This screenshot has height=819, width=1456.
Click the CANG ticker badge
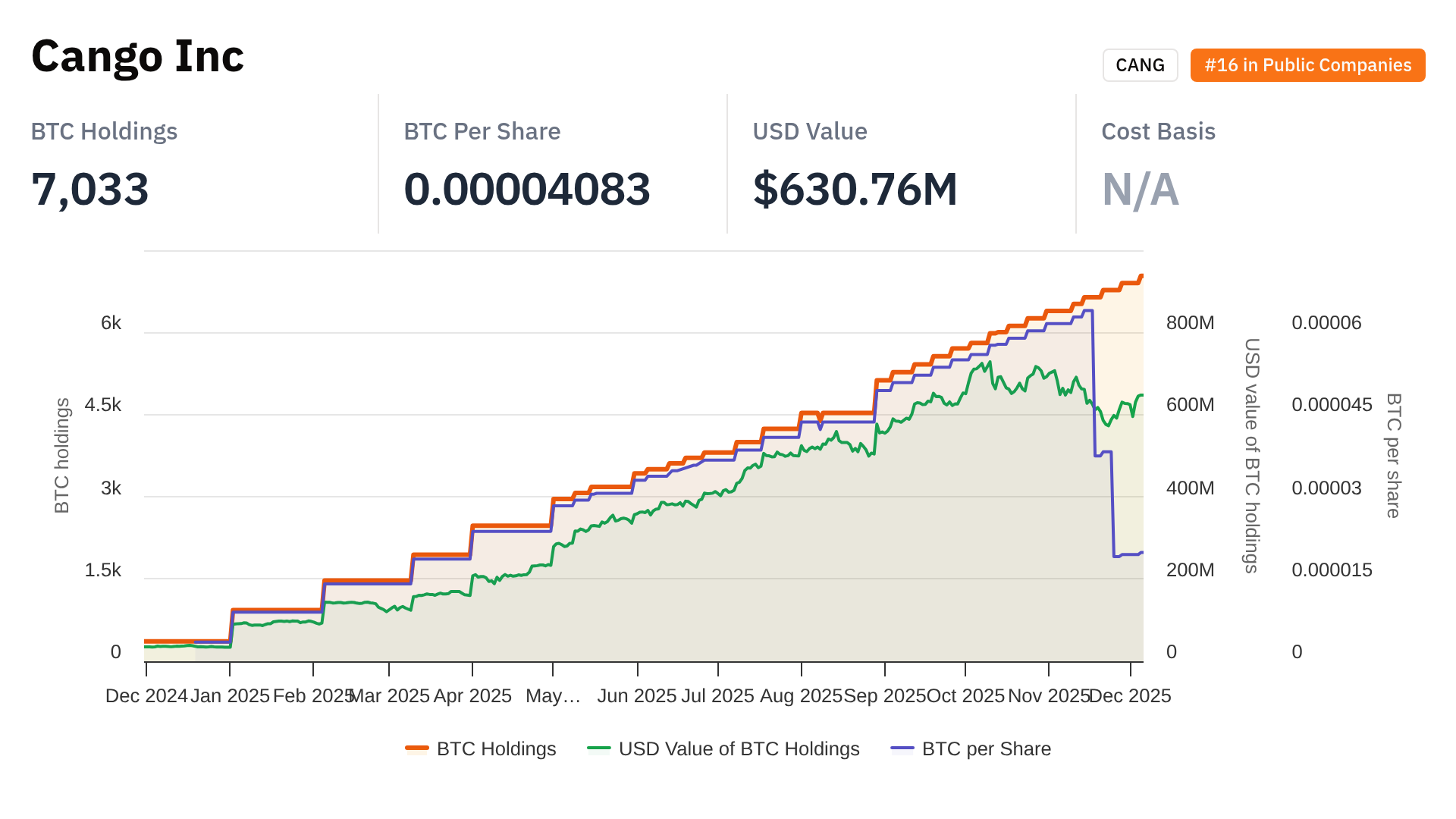pyautogui.click(x=1140, y=65)
